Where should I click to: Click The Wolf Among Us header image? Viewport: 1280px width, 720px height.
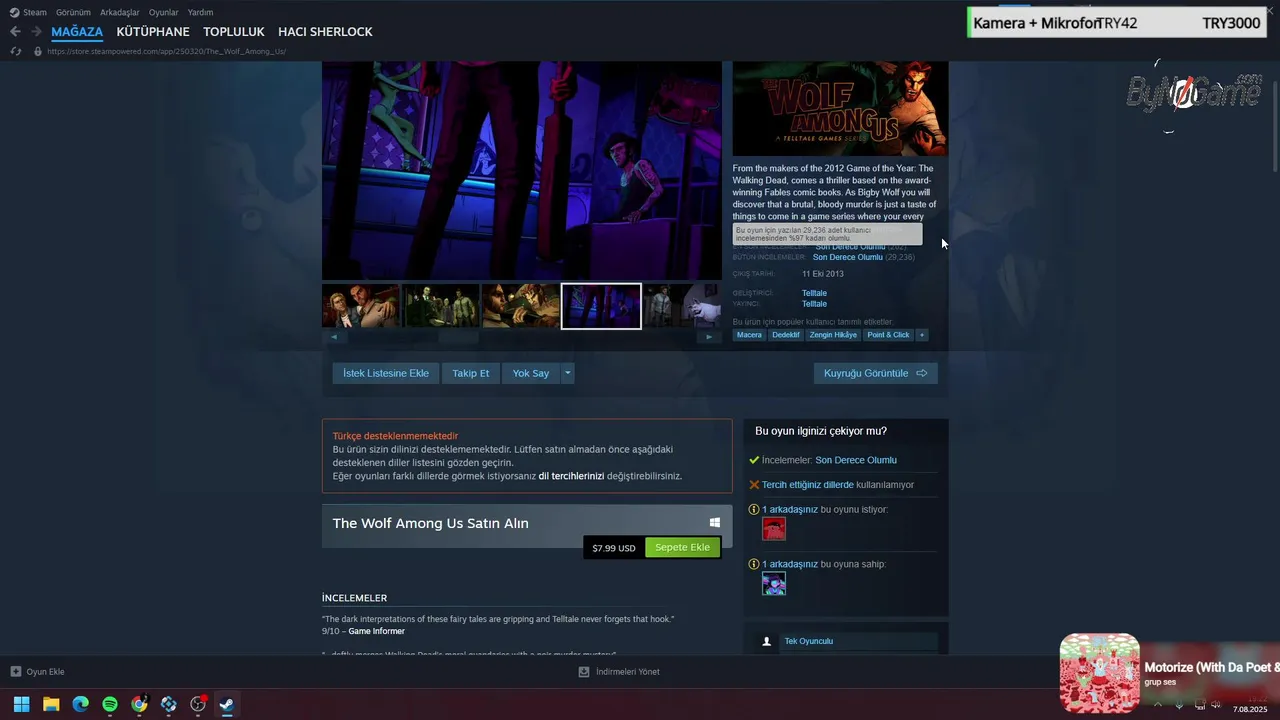click(840, 108)
